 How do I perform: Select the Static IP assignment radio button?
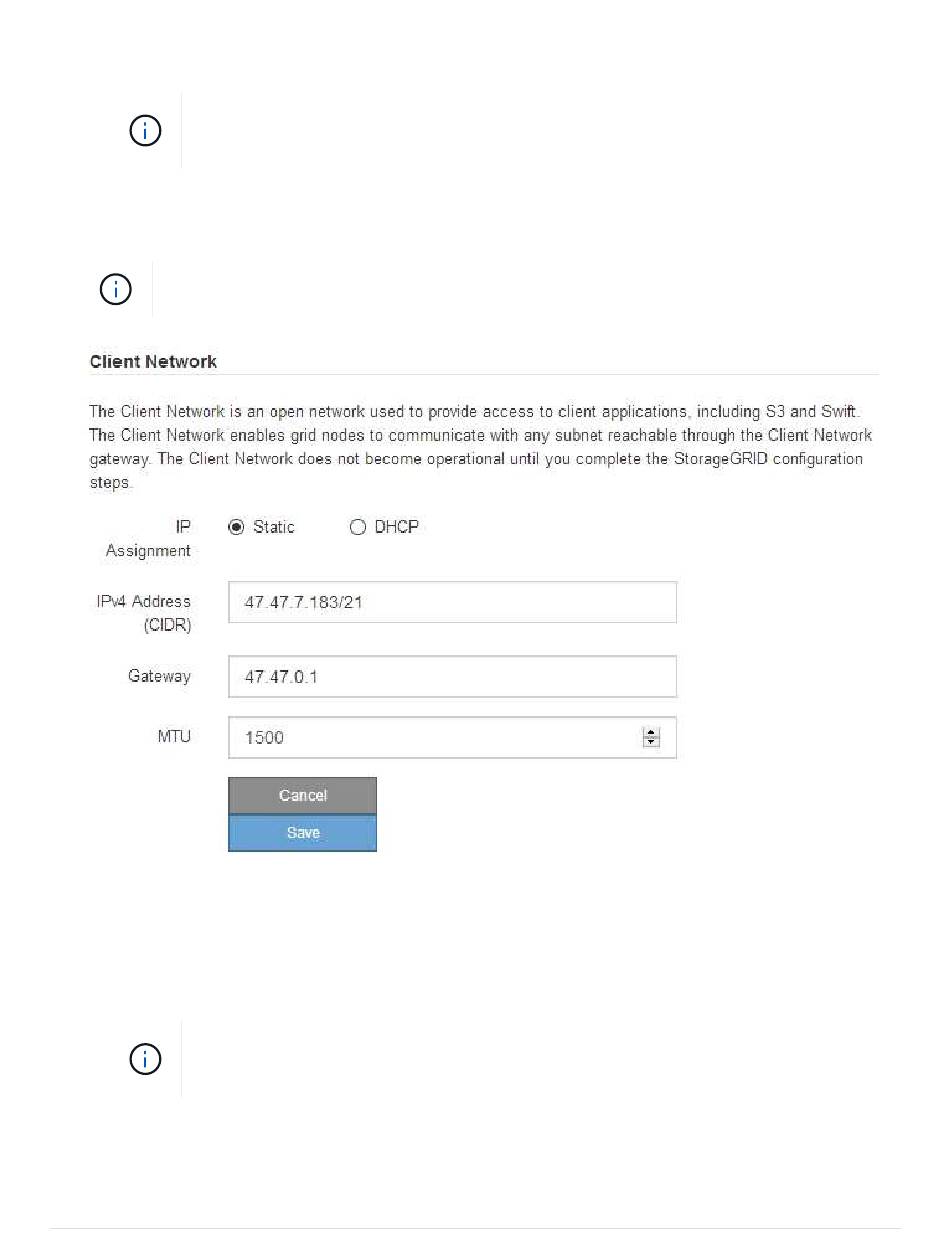click(236, 527)
